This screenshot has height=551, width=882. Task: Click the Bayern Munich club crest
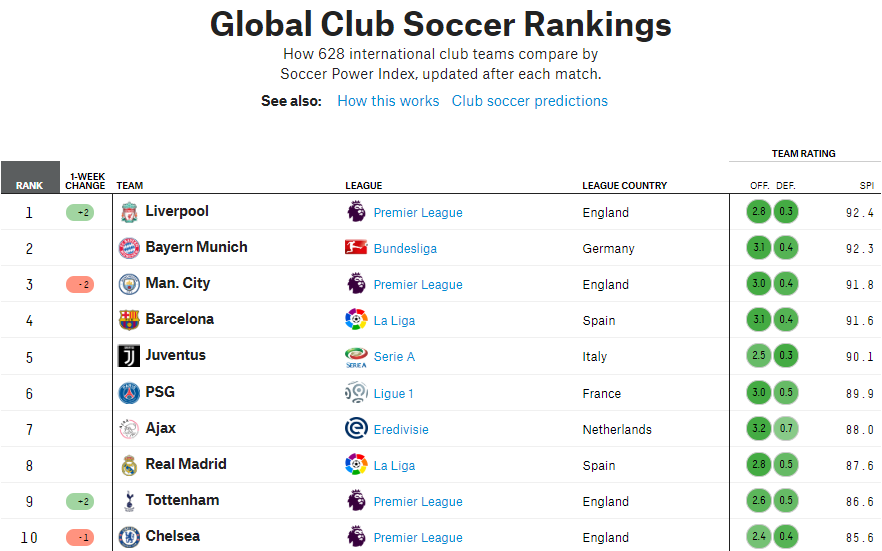point(129,248)
